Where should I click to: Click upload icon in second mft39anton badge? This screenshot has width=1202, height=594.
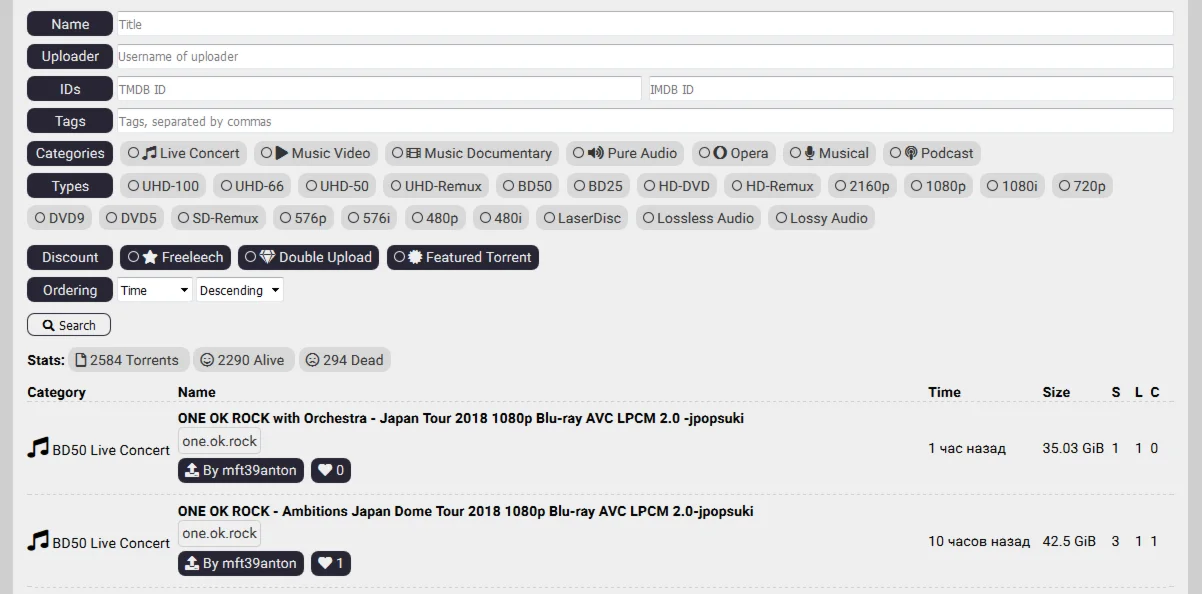click(192, 563)
